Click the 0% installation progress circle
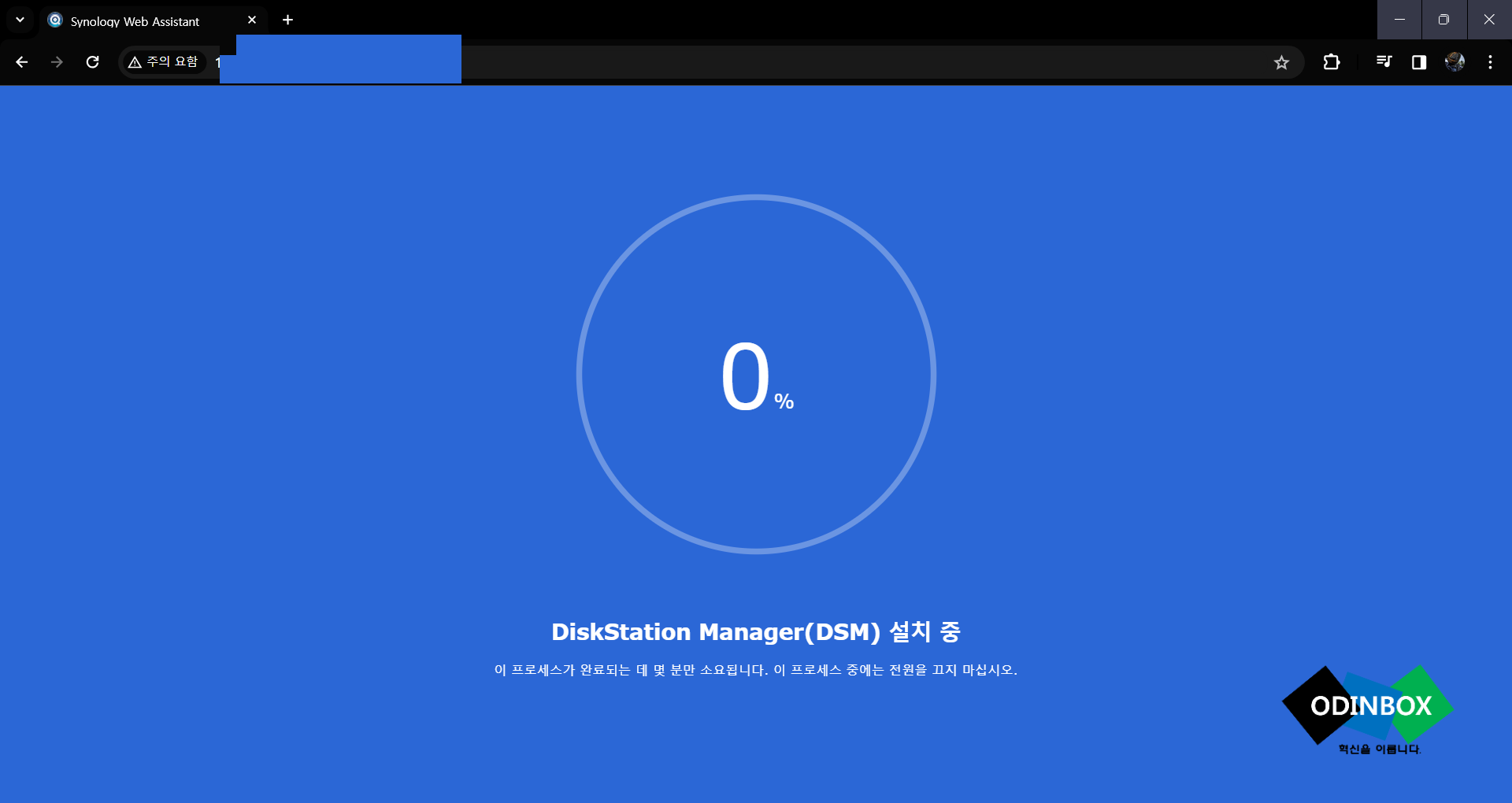 (756, 374)
